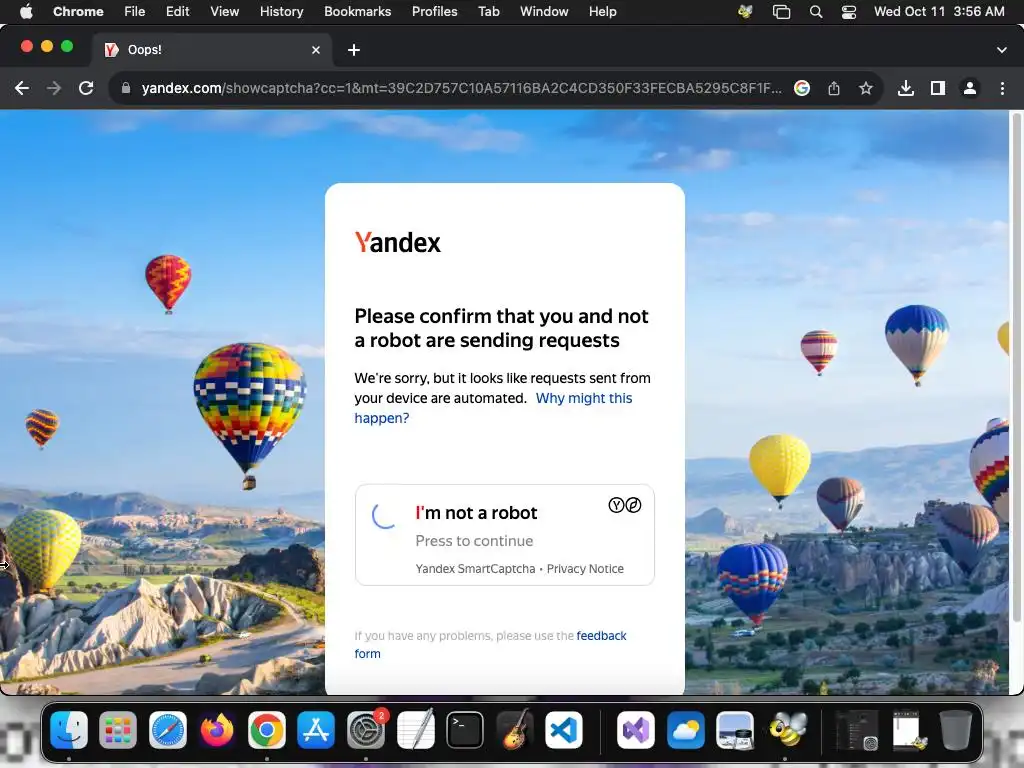Open Chrome profile avatar
The image size is (1024, 768).
(x=970, y=88)
